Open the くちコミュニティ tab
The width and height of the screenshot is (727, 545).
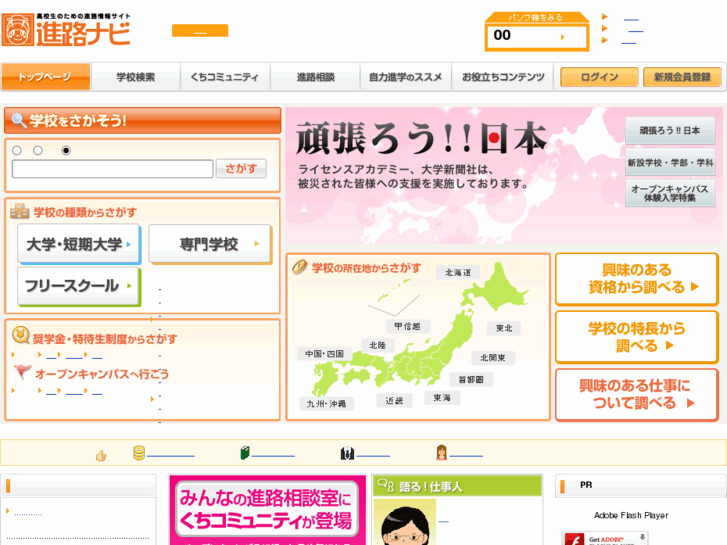click(225, 77)
